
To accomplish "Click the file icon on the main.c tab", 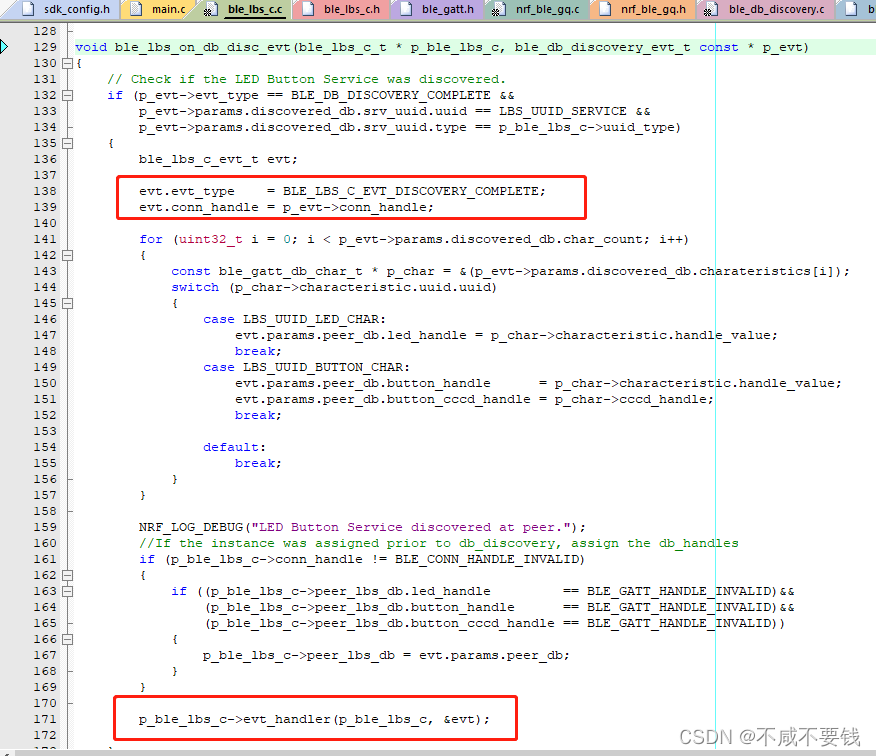I will (x=134, y=10).
